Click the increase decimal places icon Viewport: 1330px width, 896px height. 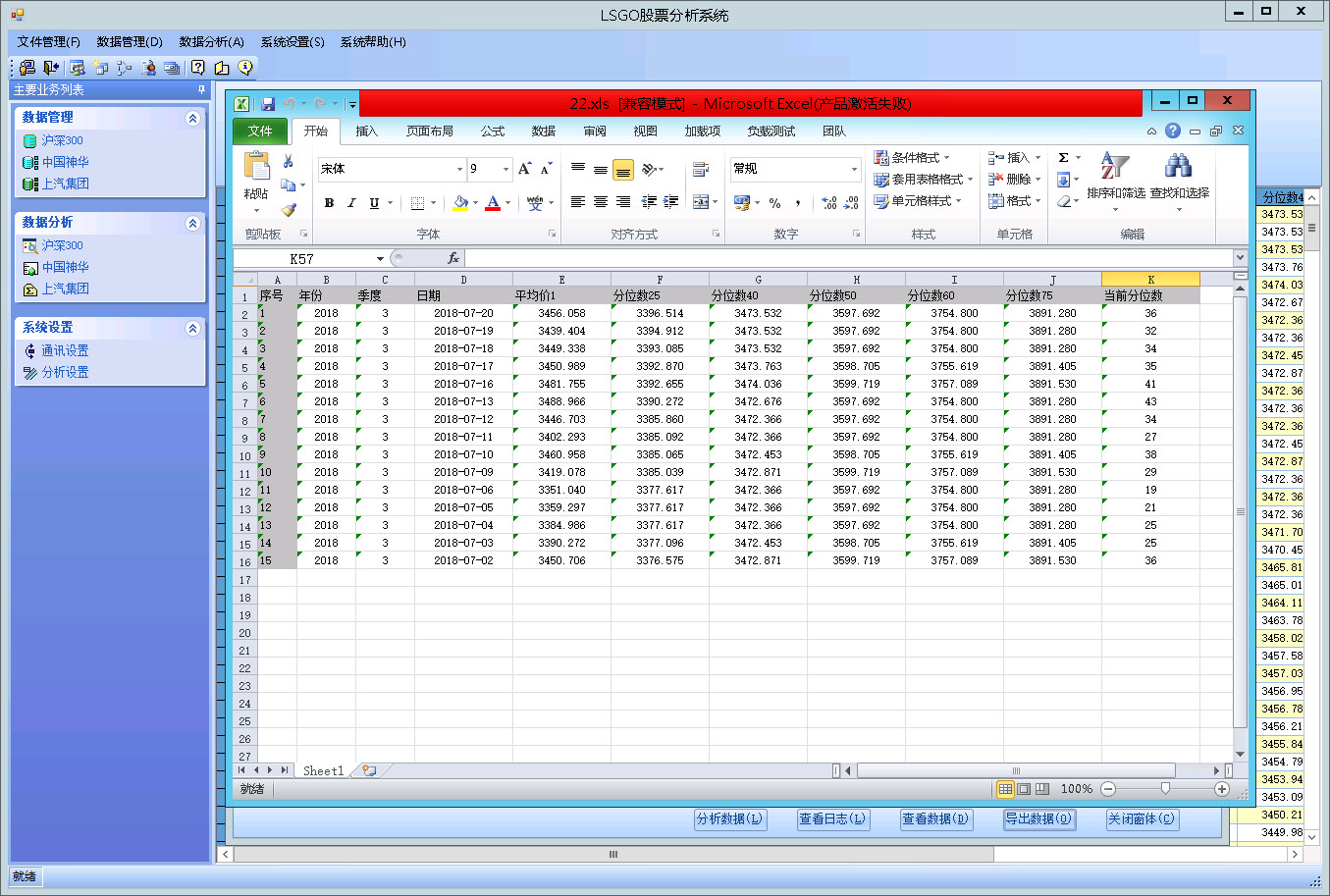[x=829, y=203]
